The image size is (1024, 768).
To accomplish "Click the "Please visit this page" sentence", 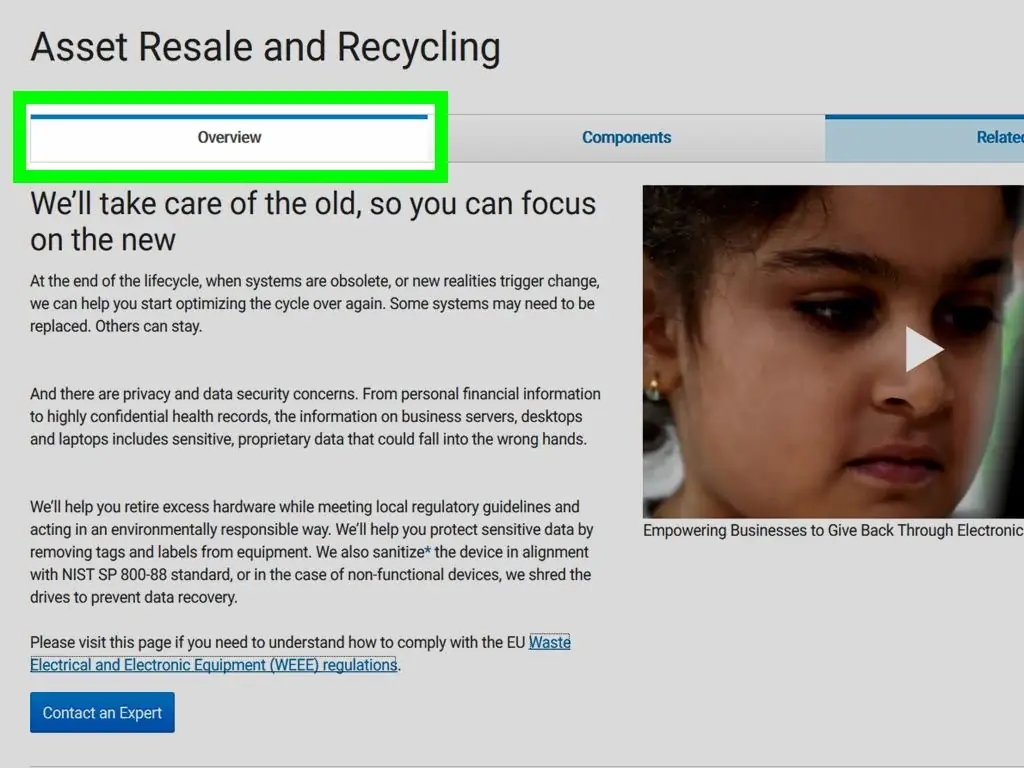I will [300, 654].
